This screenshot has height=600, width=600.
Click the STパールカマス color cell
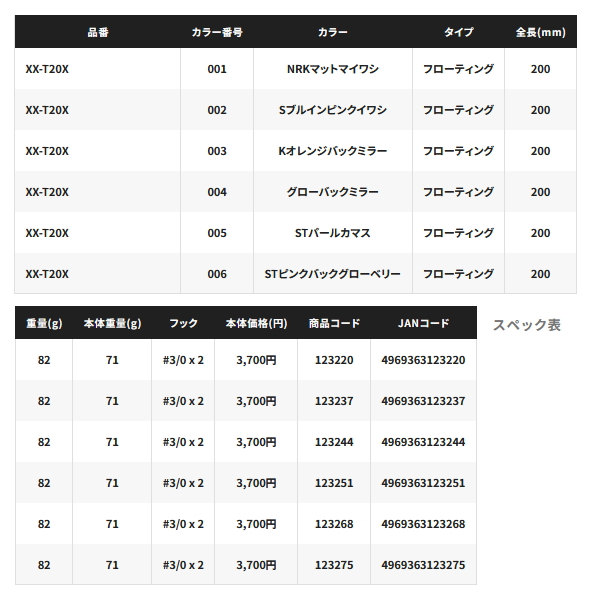[x=333, y=233]
